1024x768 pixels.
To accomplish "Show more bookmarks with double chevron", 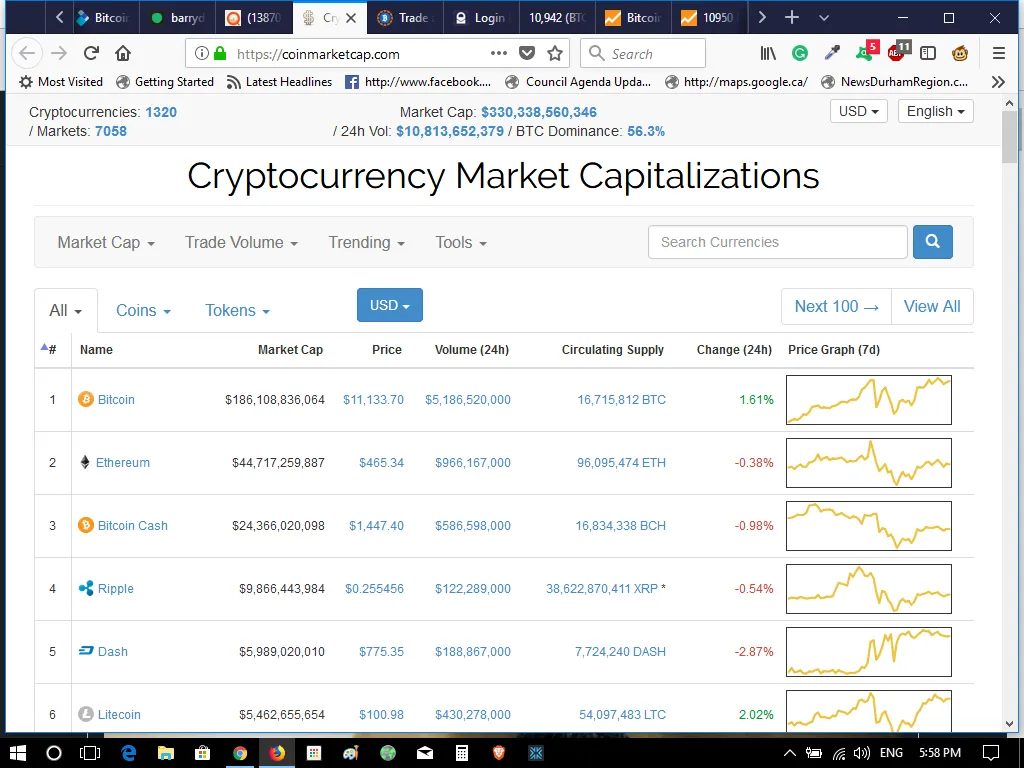I will click(x=998, y=82).
